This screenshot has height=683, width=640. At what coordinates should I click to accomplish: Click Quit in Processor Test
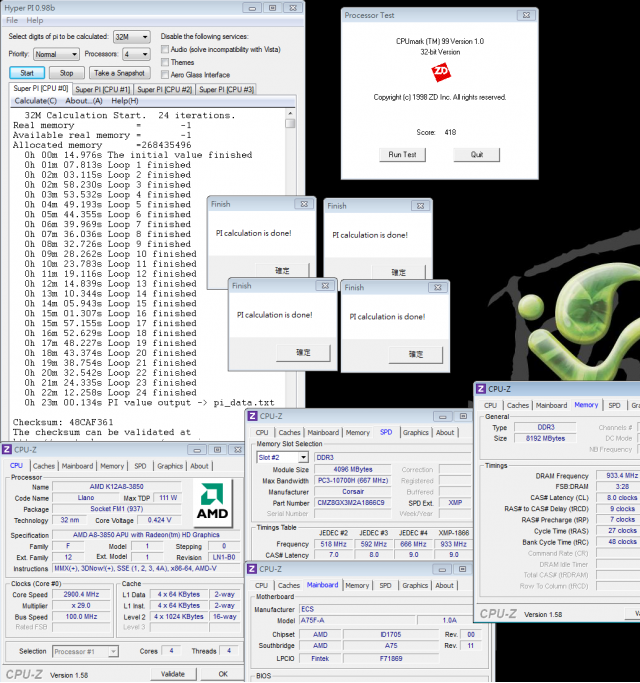(477, 155)
